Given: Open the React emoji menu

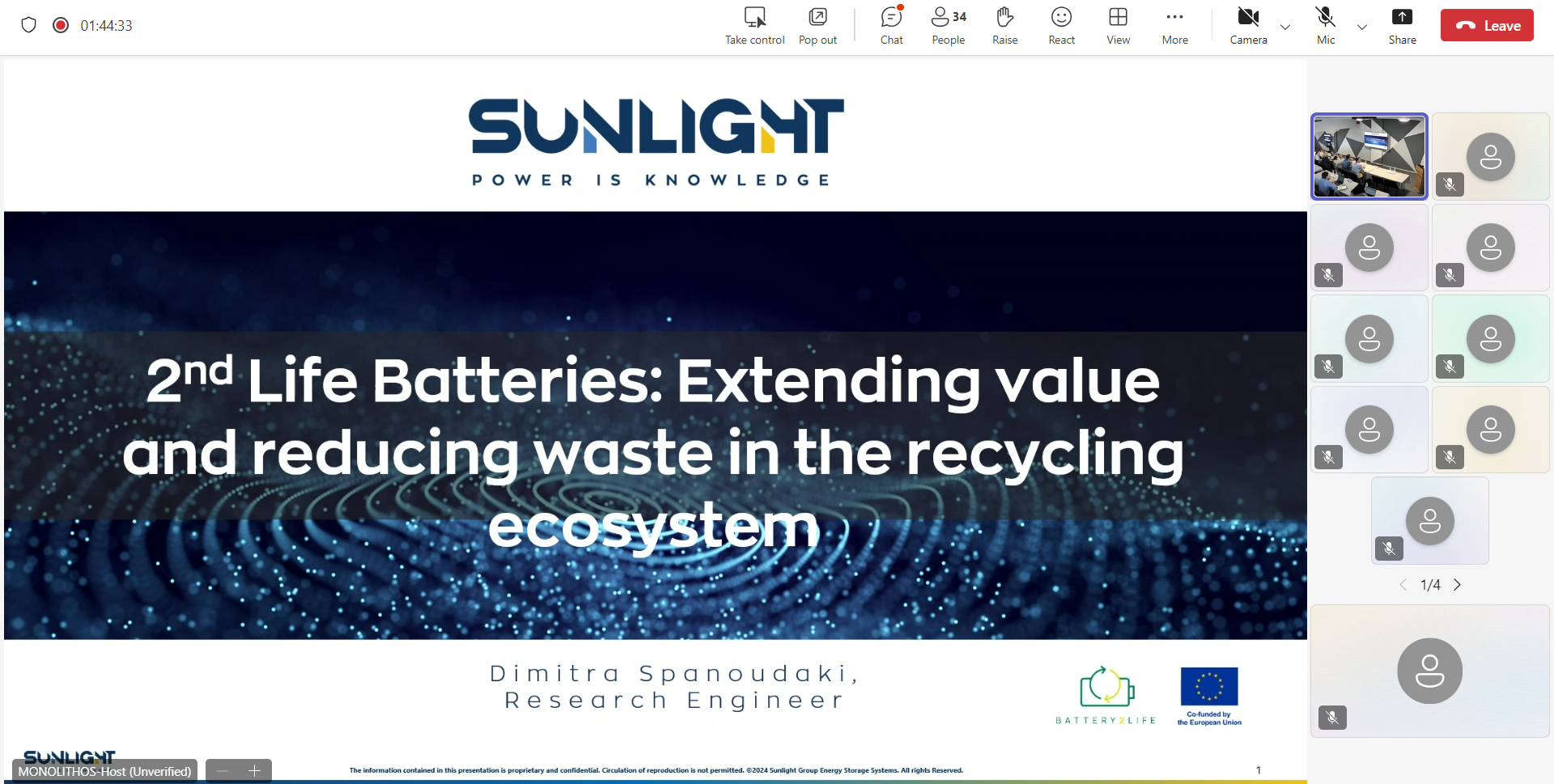Looking at the screenshot, I should (1061, 26).
